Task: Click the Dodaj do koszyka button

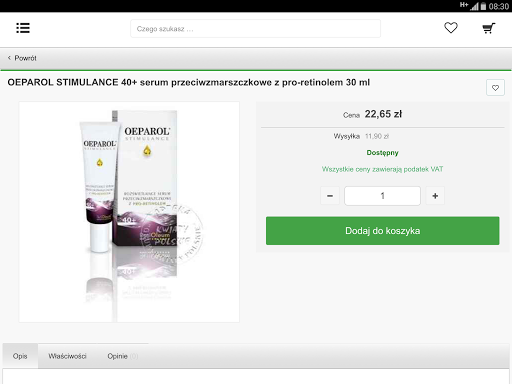Action: pyautogui.click(x=383, y=231)
